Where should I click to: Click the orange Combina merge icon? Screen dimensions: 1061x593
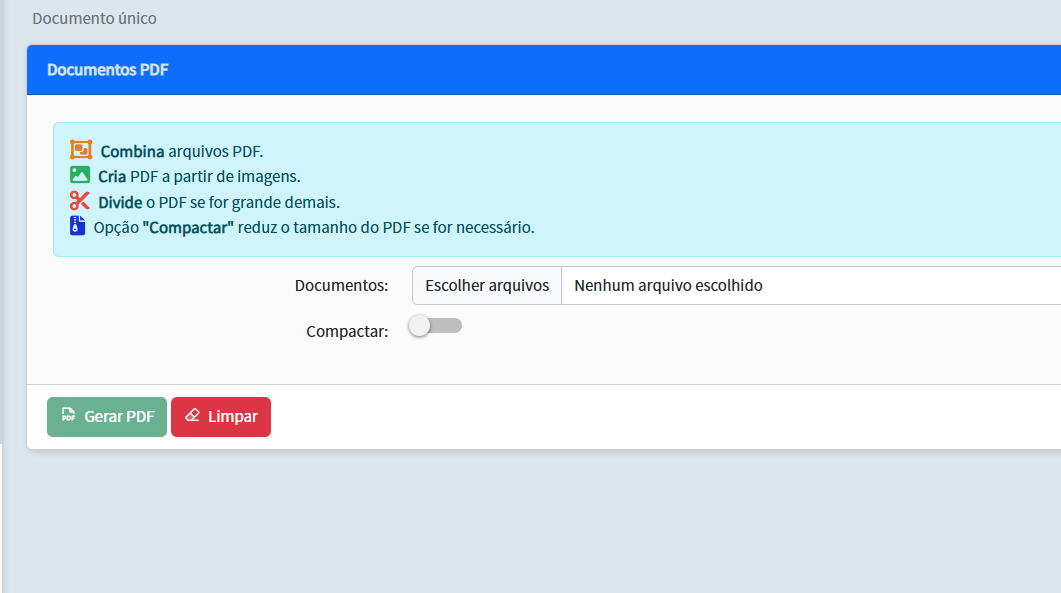point(79,149)
